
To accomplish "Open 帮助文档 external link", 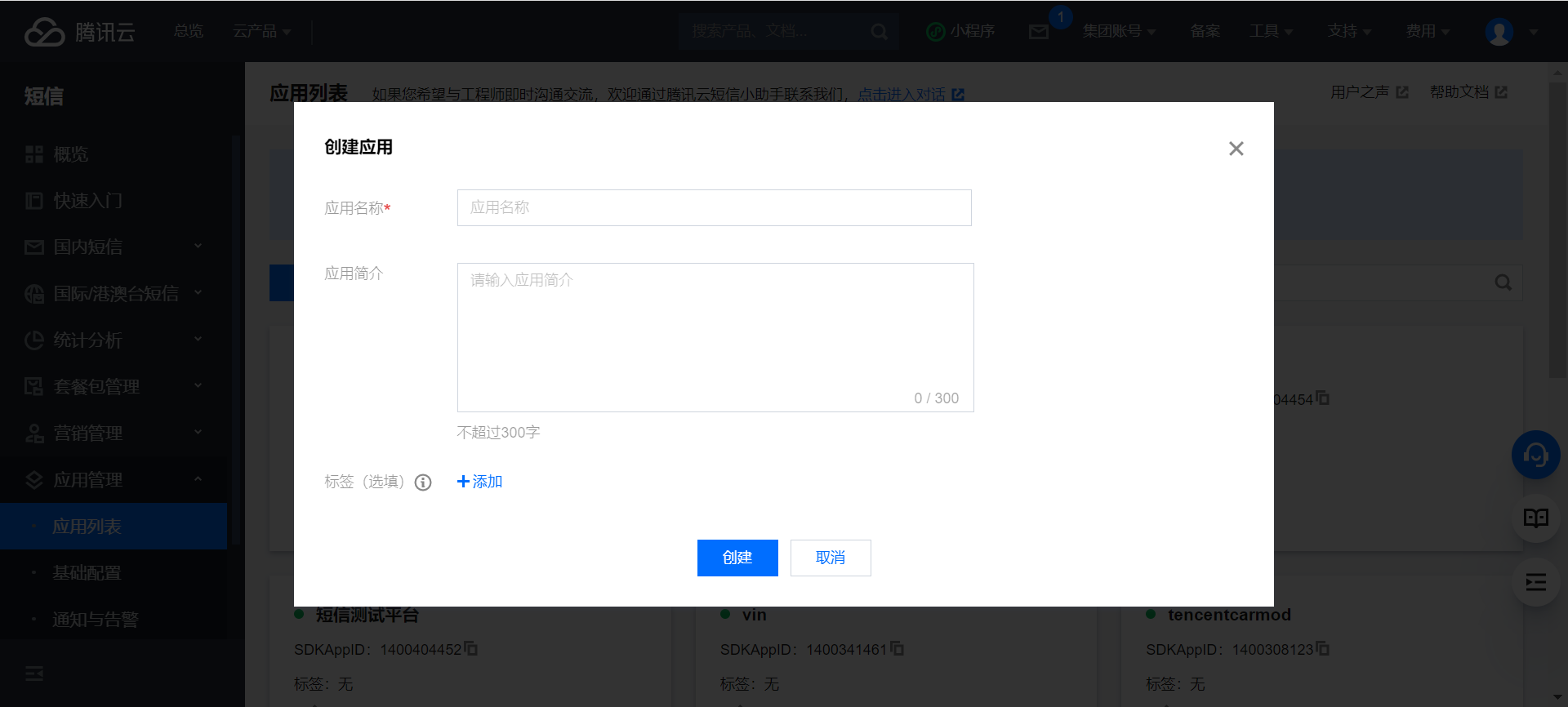I will pos(1468,92).
